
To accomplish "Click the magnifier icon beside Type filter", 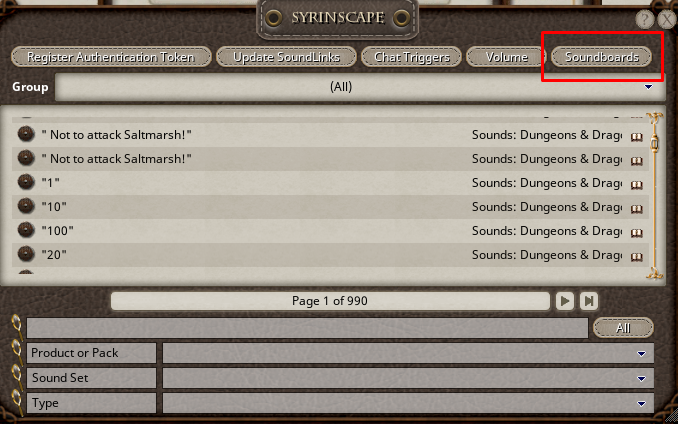I will (x=17, y=402).
